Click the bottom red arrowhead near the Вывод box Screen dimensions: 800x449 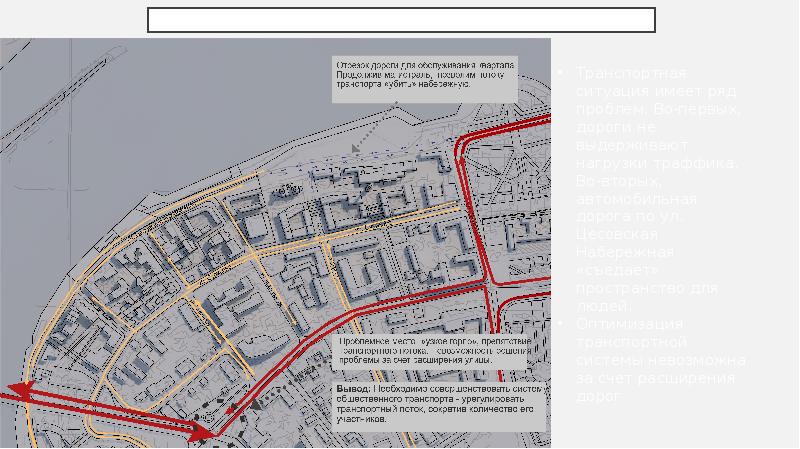[x=203, y=433]
